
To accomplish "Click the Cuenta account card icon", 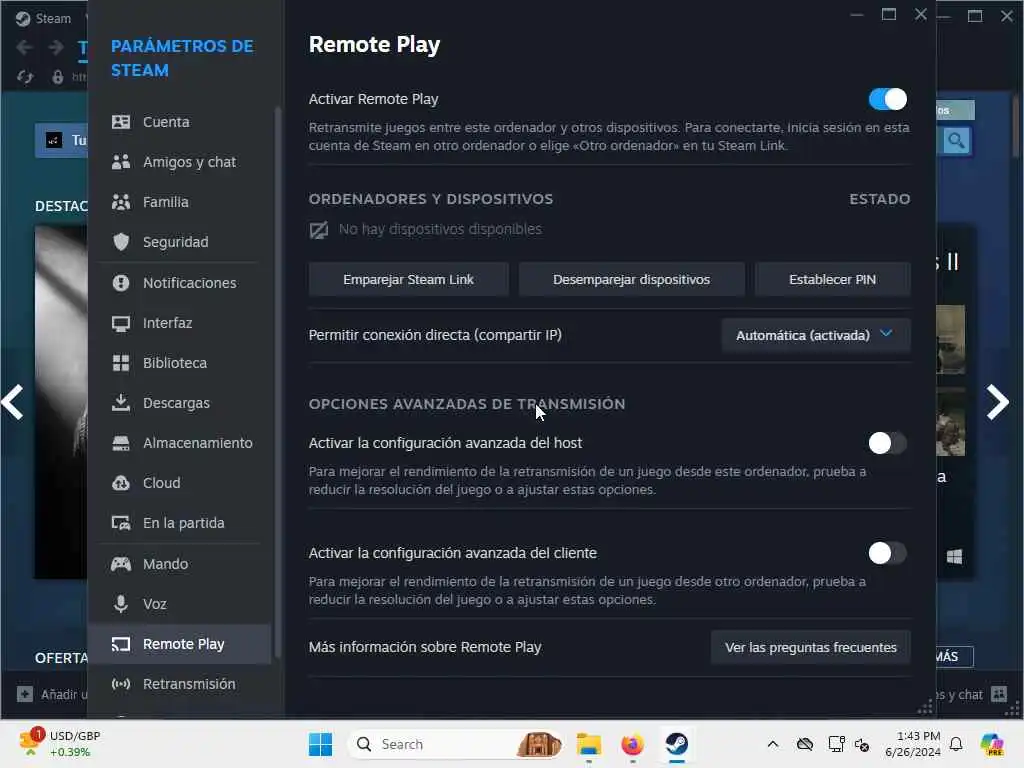I will click(x=121, y=122).
